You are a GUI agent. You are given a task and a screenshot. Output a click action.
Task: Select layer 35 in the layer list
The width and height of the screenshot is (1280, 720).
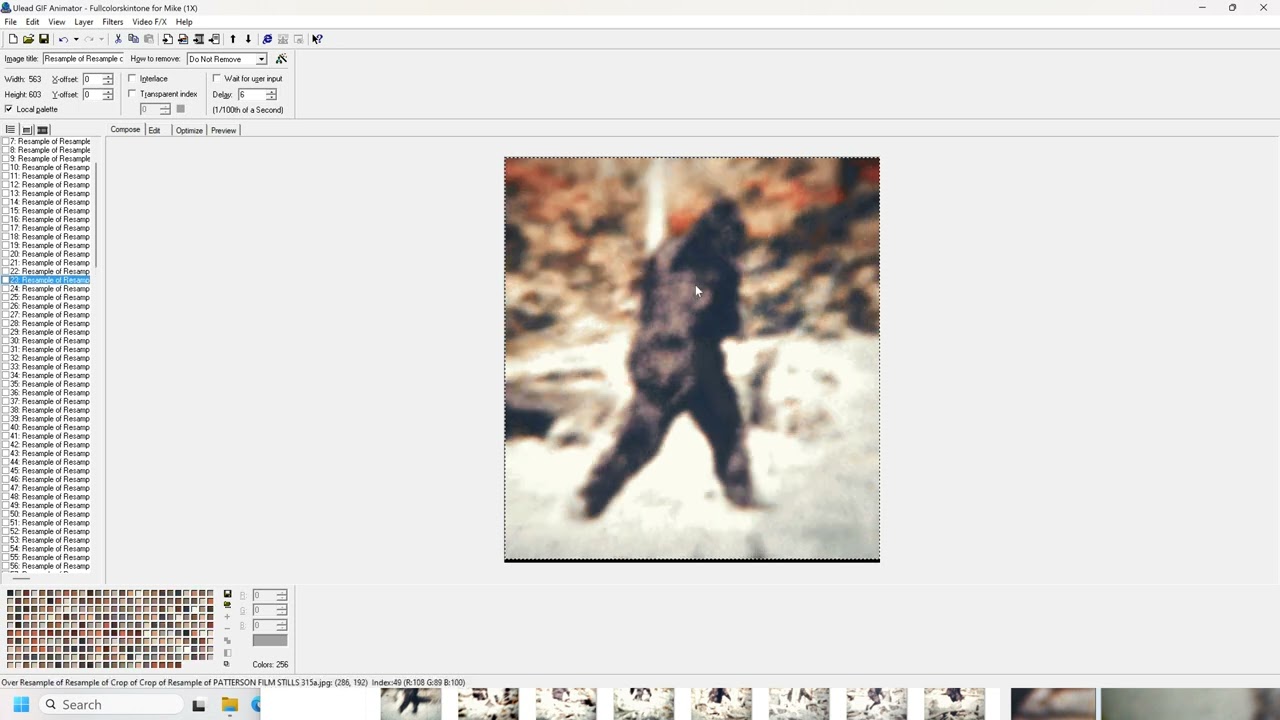[50, 384]
